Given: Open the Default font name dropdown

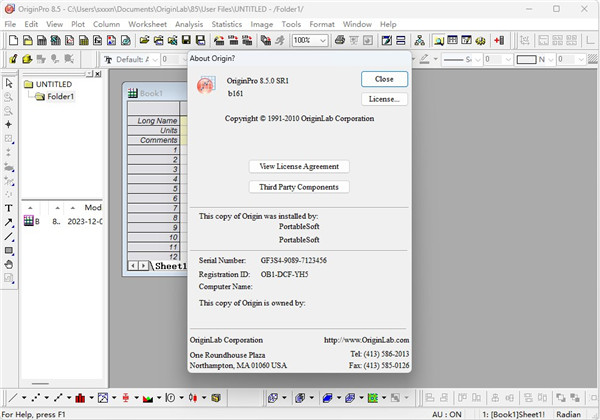Looking at the screenshot, I should click(150, 60).
